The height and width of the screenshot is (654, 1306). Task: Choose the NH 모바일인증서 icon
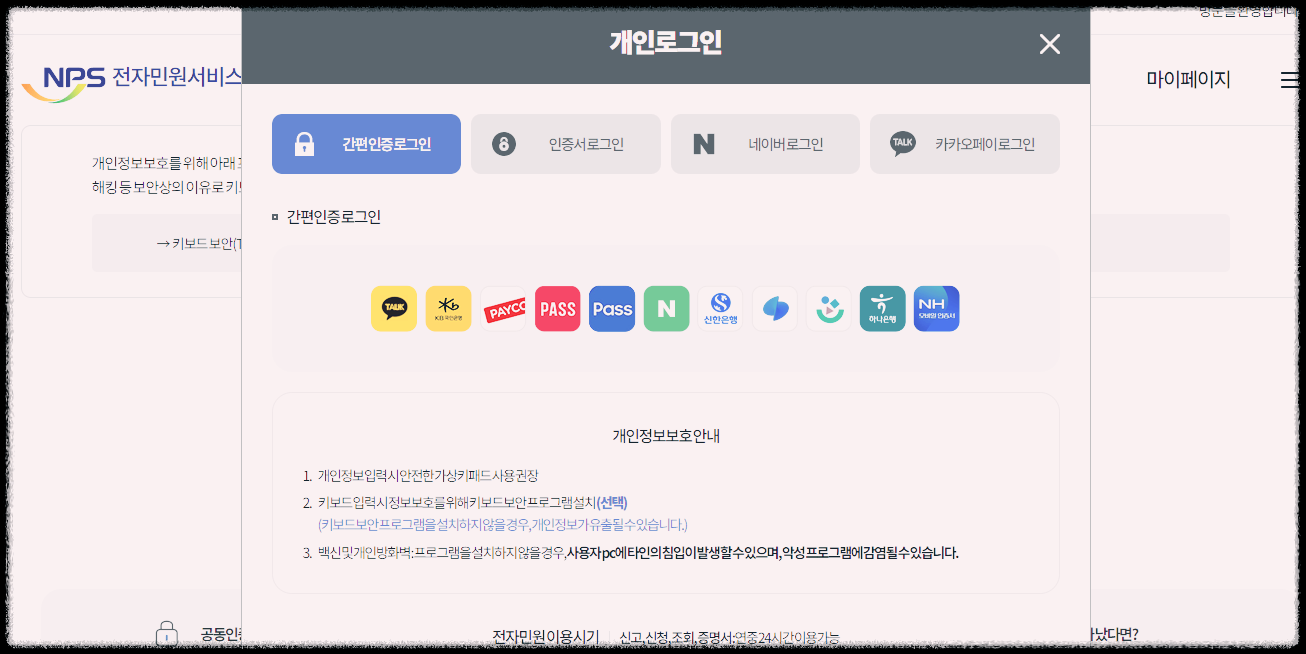click(936, 308)
